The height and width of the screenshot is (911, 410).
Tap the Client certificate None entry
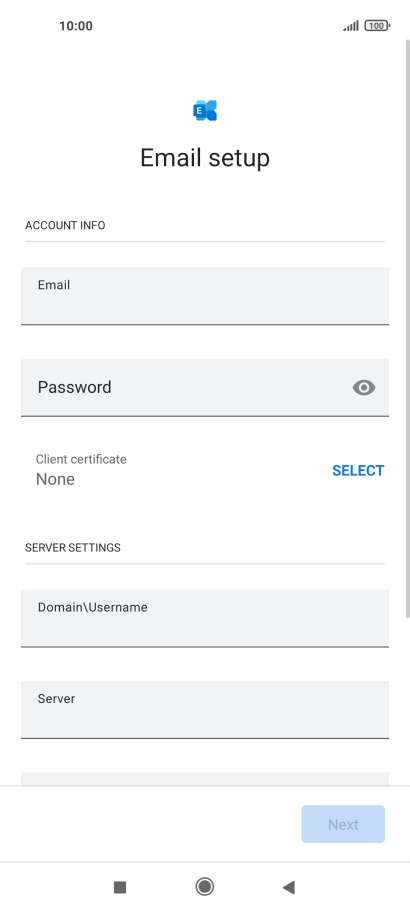pyautogui.click(x=81, y=469)
